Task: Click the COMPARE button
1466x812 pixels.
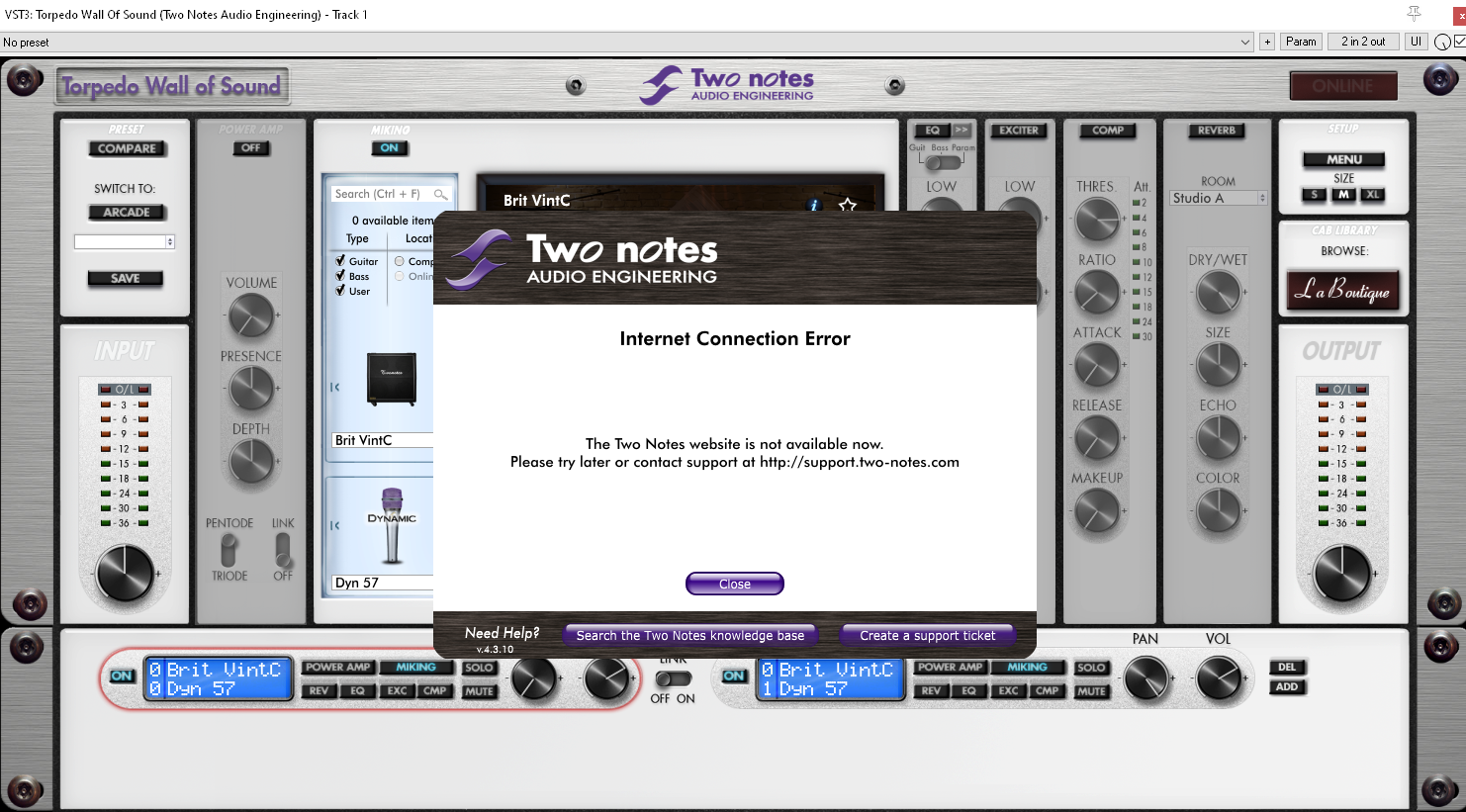Action: (x=127, y=148)
